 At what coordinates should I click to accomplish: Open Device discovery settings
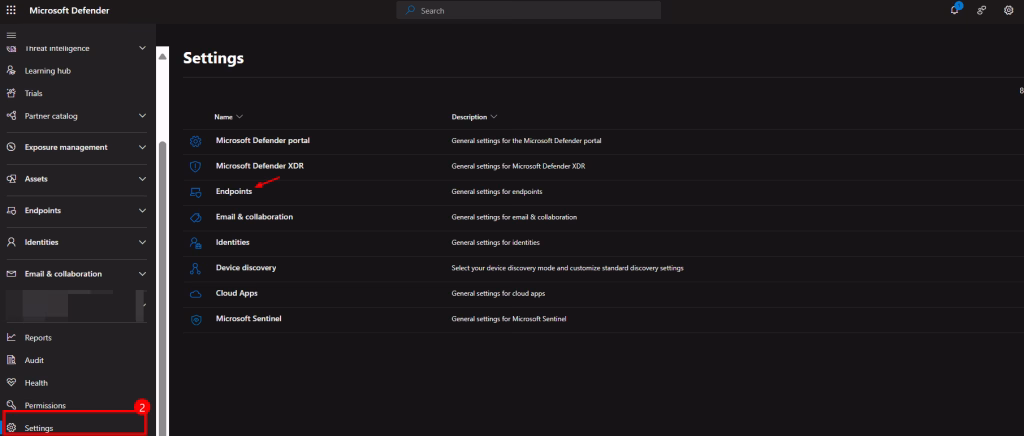pyautogui.click(x=246, y=268)
